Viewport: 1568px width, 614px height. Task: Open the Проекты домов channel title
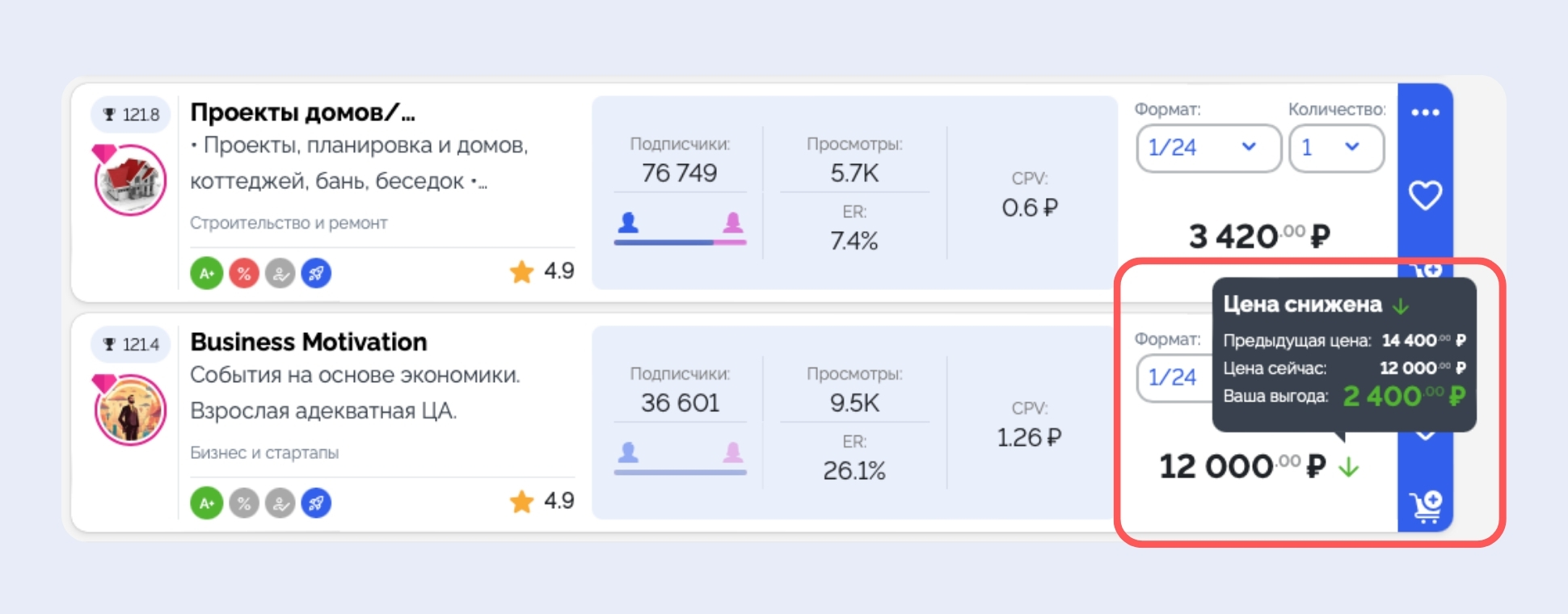[x=302, y=112]
